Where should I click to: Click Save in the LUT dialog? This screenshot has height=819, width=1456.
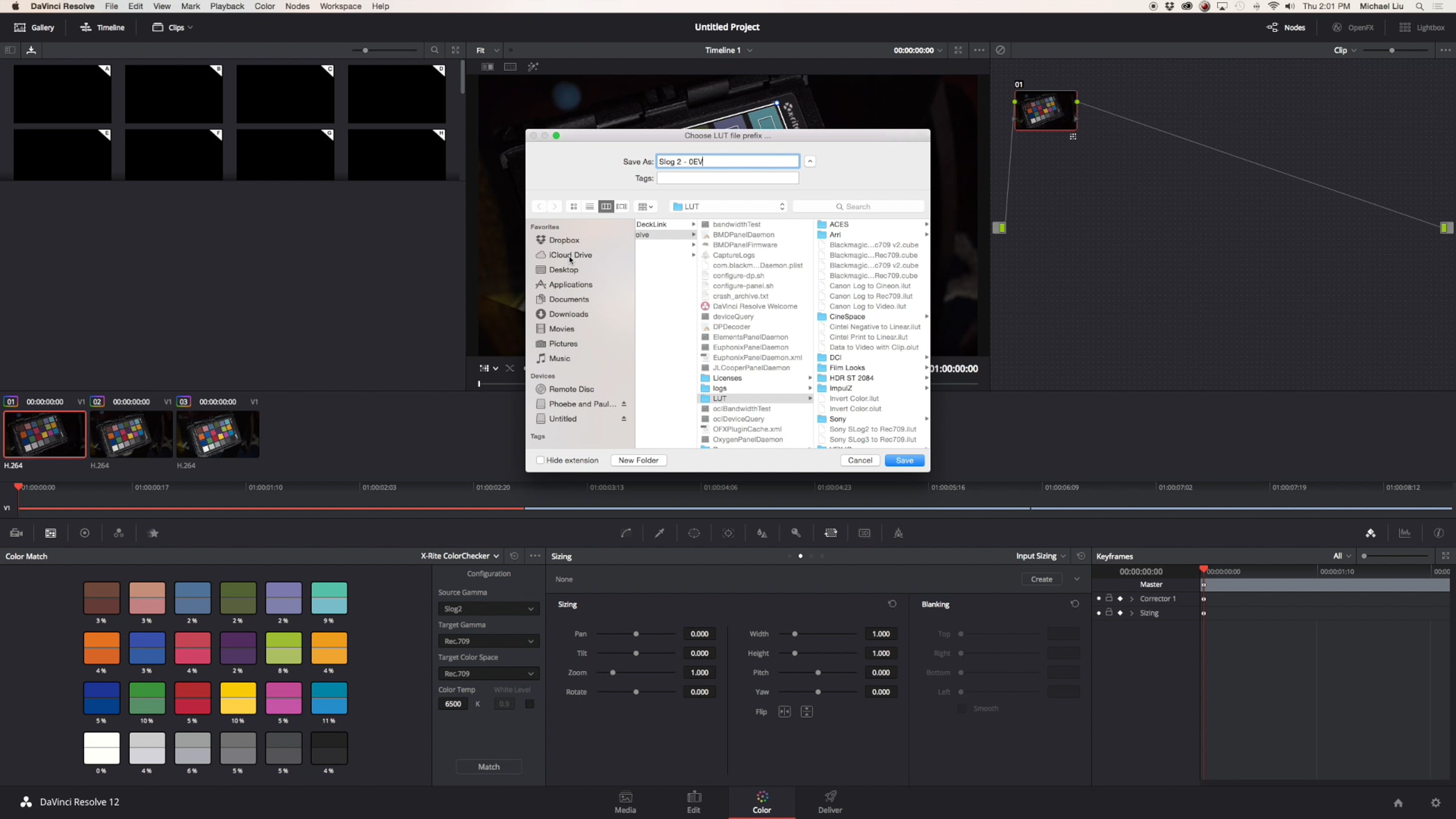[x=905, y=460]
